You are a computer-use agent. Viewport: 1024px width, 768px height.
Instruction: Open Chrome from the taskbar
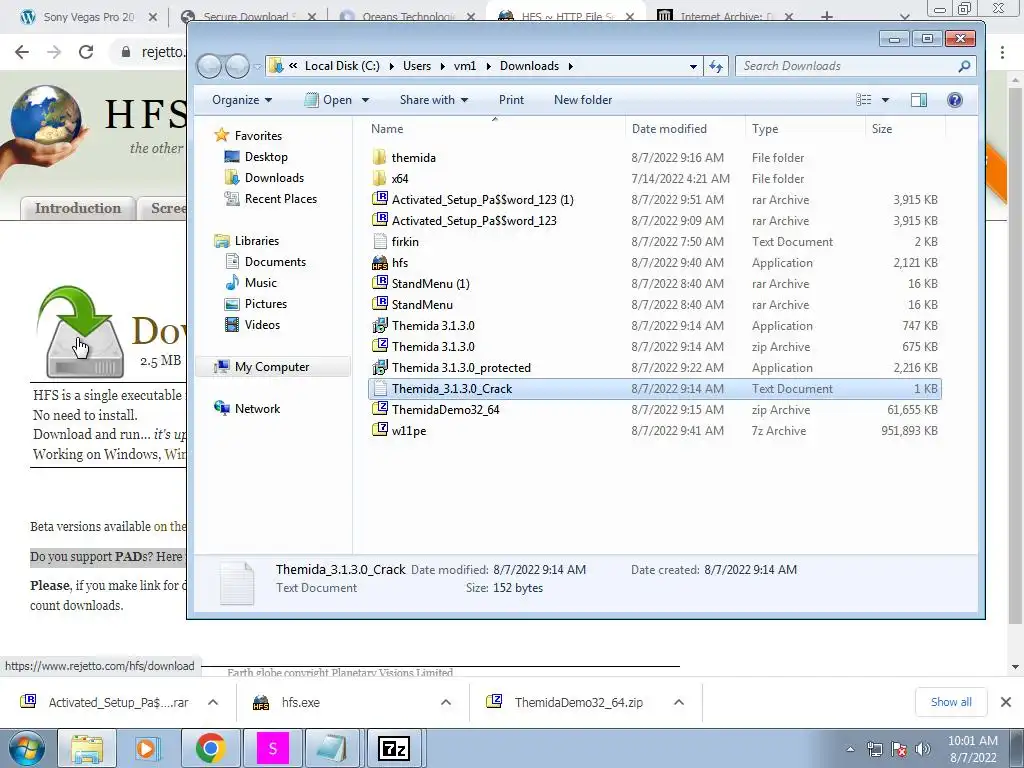pyautogui.click(x=210, y=748)
